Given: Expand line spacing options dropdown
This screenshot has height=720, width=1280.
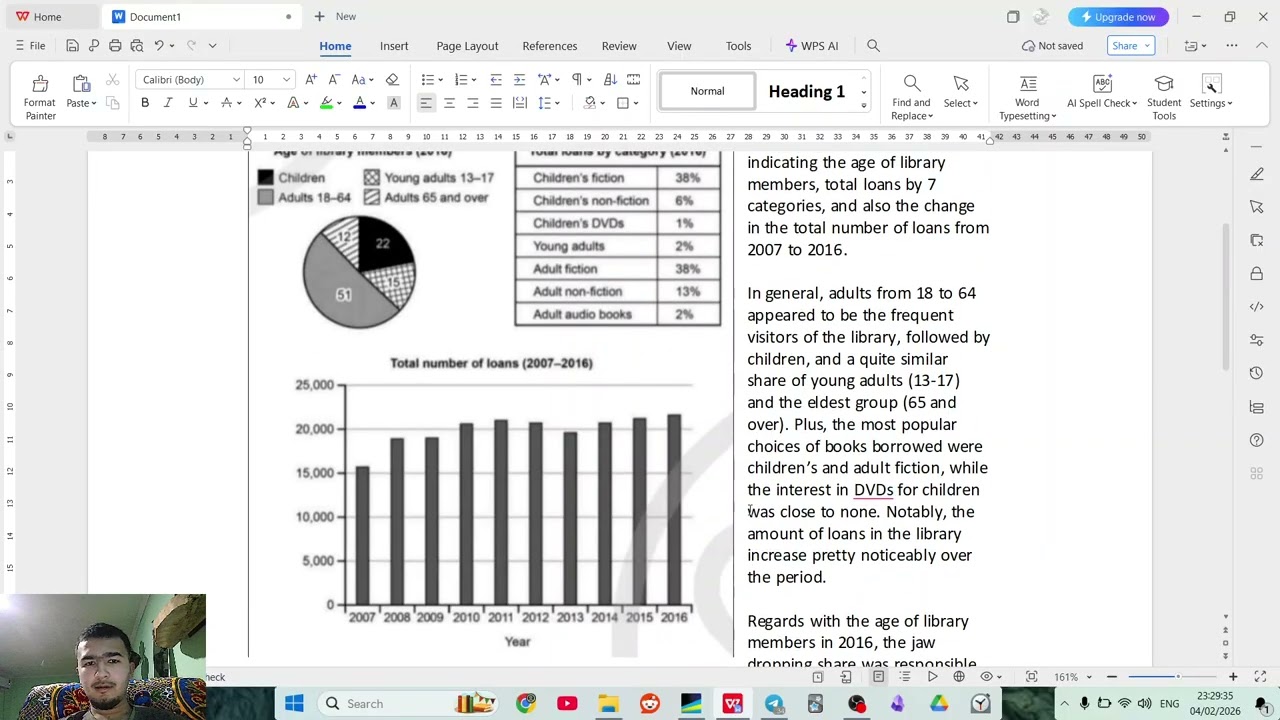Looking at the screenshot, I should tap(557, 103).
